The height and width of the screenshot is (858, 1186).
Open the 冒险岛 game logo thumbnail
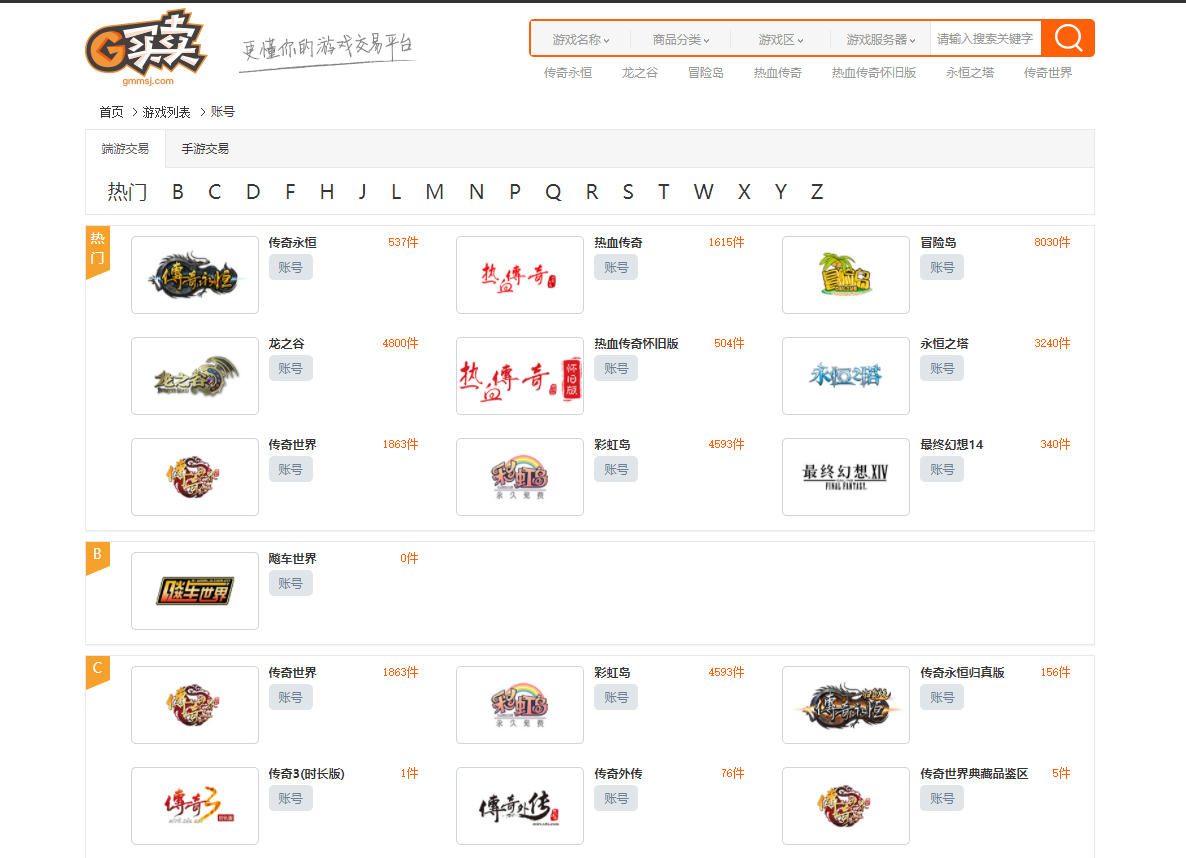click(846, 275)
